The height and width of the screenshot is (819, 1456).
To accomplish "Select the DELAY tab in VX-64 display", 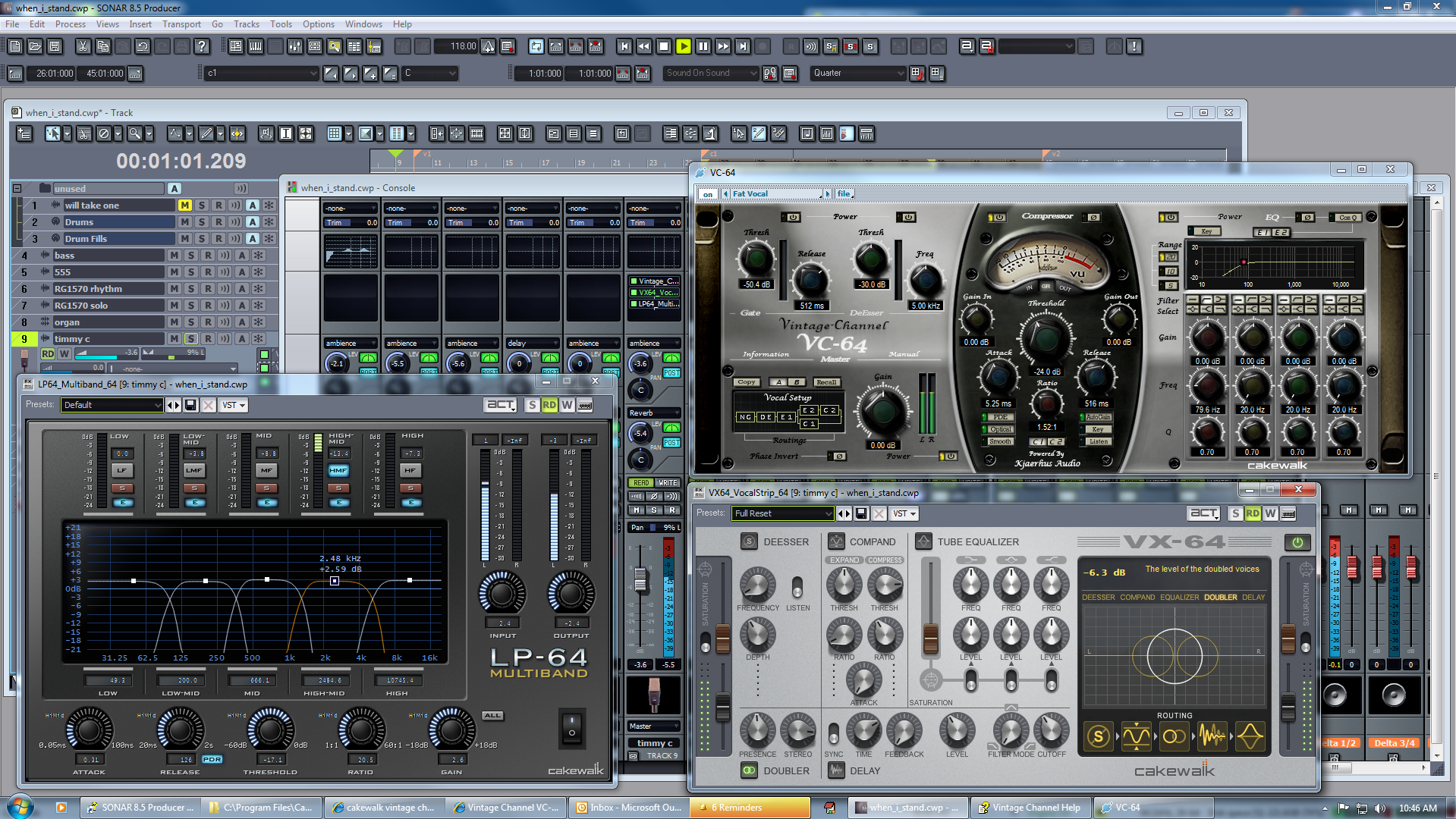I will click(1253, 598).
